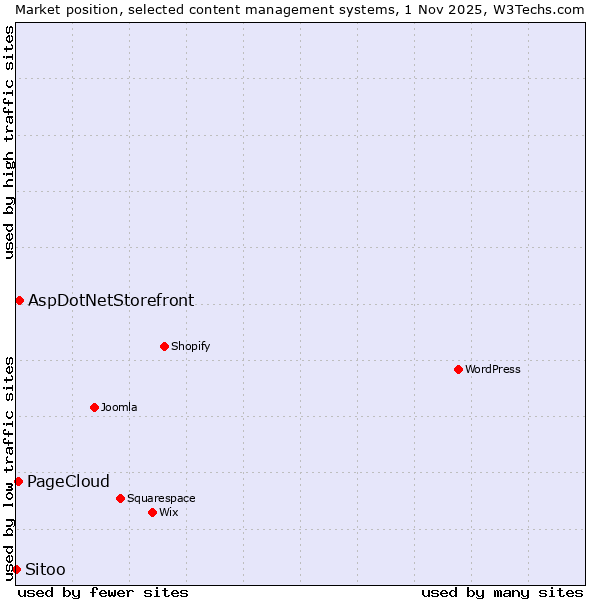
Task: Click the chart title mentioning W3Techs.com
Action: click(300, 9)
